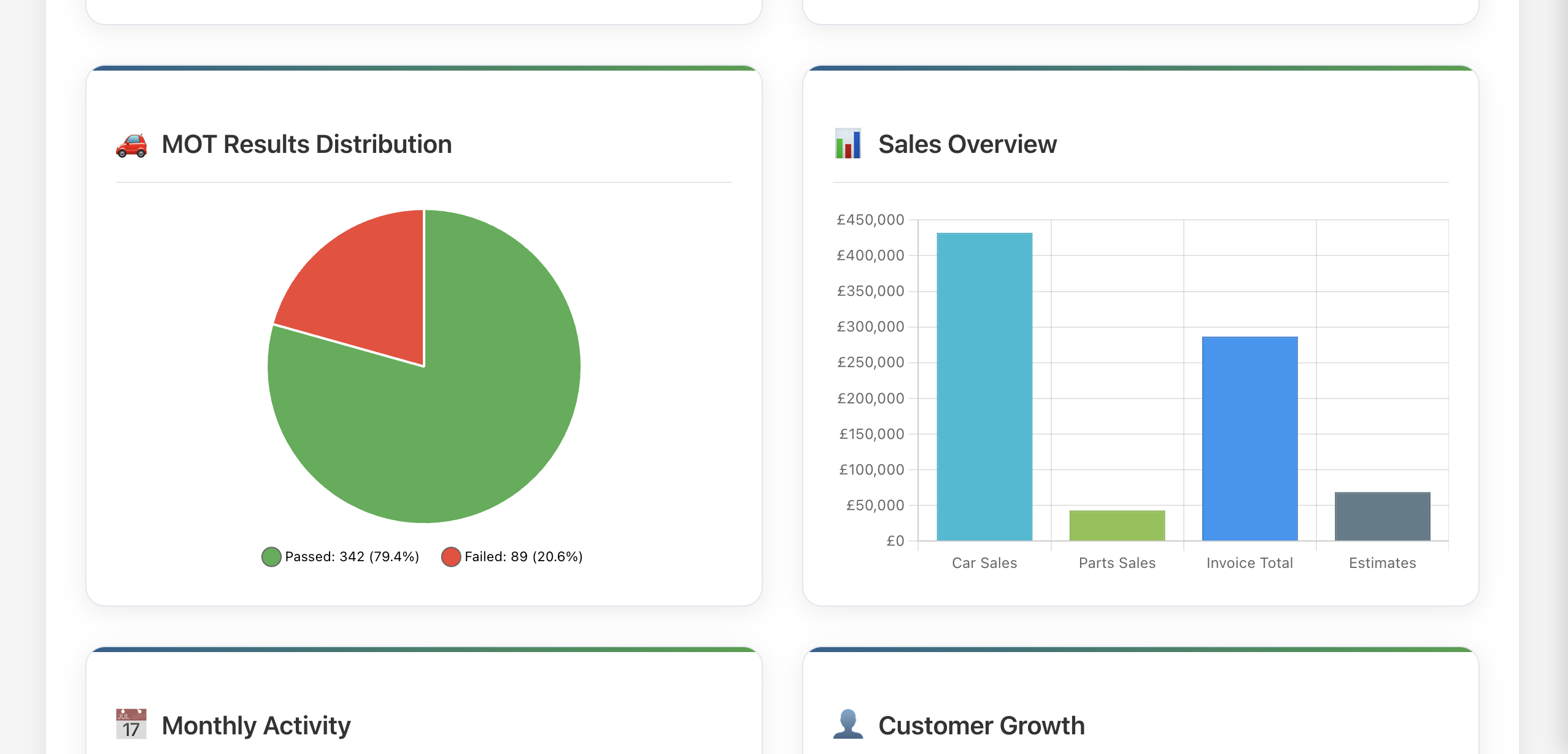The width and height of the screenshot is (1568, 754).
Task: Click the Invoice Total axis label
Action: [1249, 562]
